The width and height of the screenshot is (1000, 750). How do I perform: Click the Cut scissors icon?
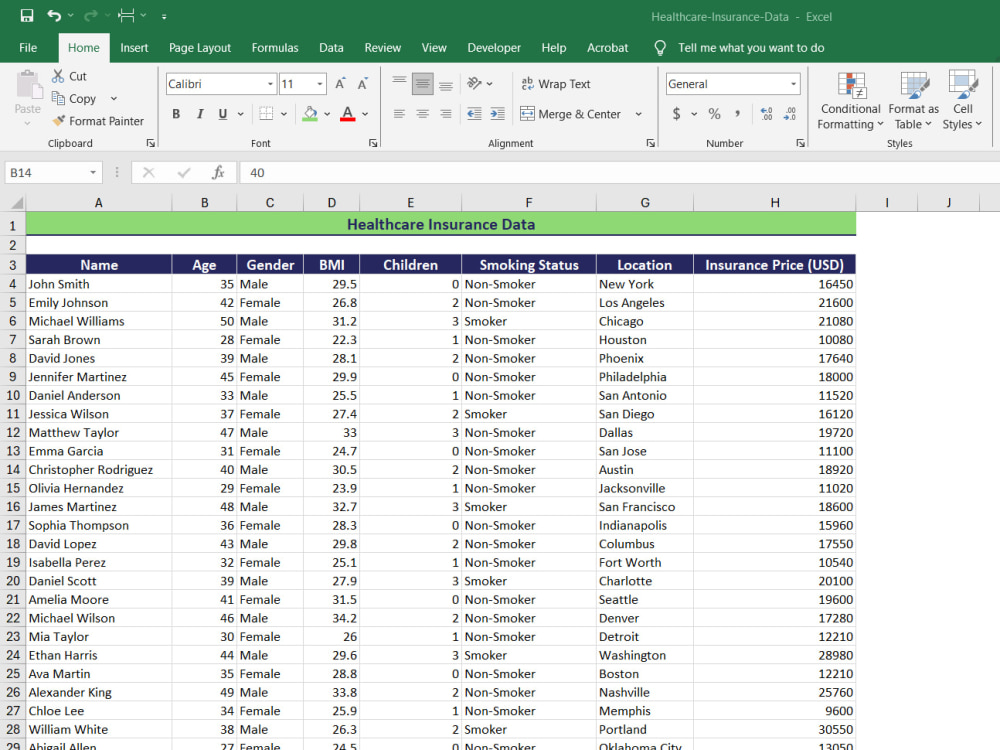coord(58,76)
